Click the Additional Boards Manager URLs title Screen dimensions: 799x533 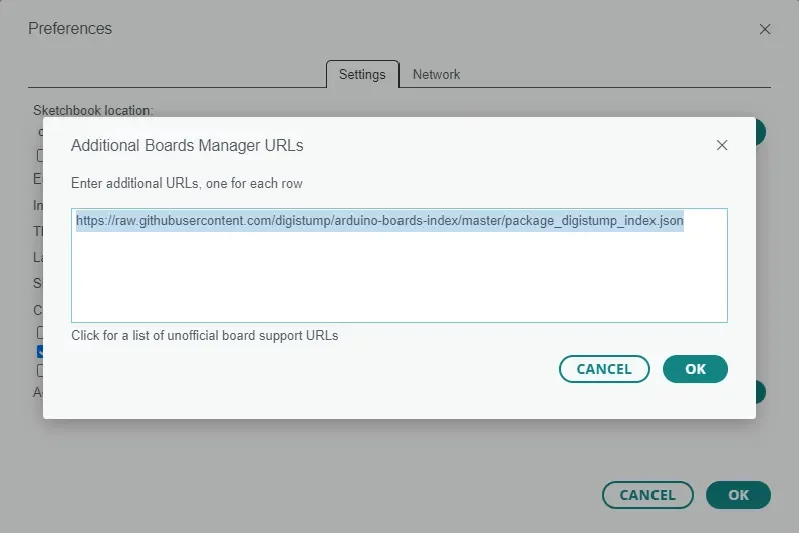point(187,145)
